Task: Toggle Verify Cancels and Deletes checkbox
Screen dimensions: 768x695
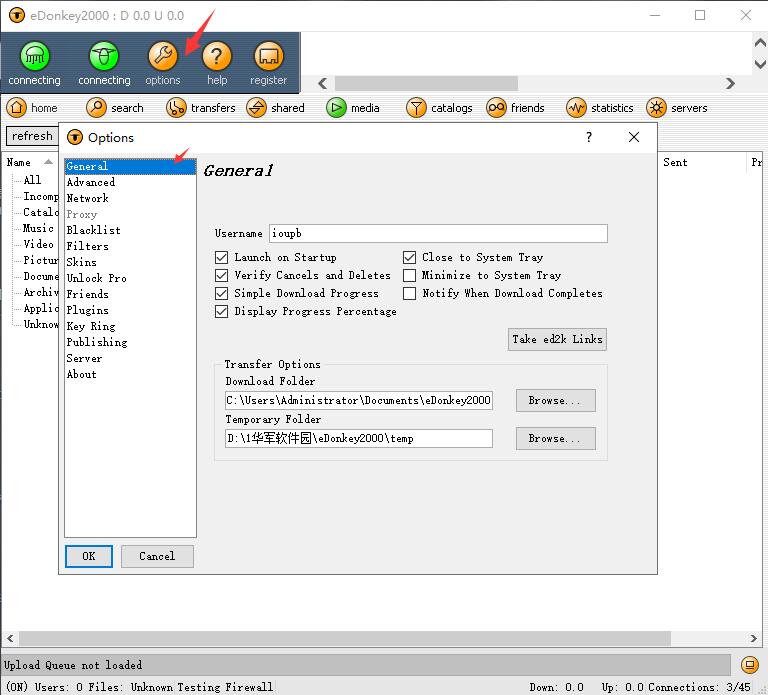Action: tap(221, 275)
